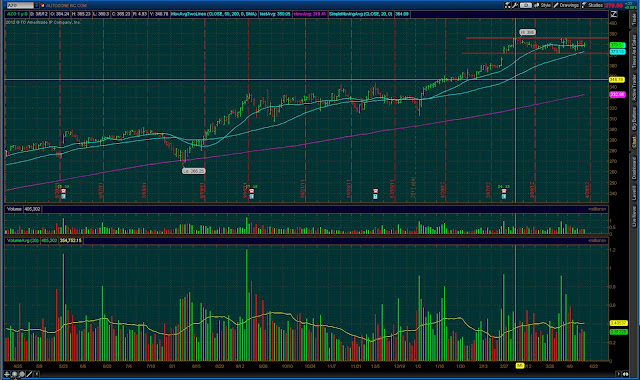640x380 pixels.
Task: Click the AUTOZONE INC COM company name
Action: (66, 5)
